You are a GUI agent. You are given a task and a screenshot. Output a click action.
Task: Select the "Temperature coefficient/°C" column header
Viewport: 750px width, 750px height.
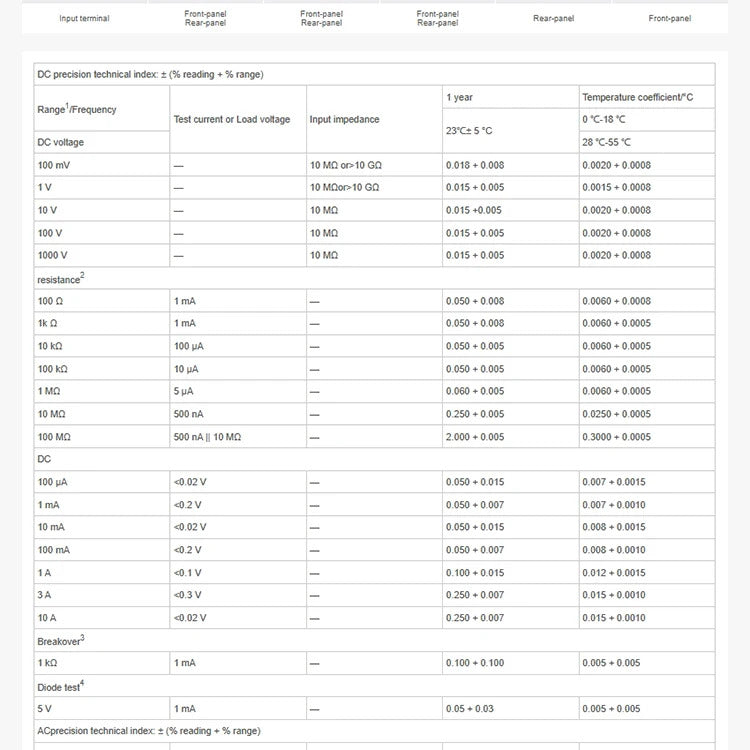click(x=637, y=97)
